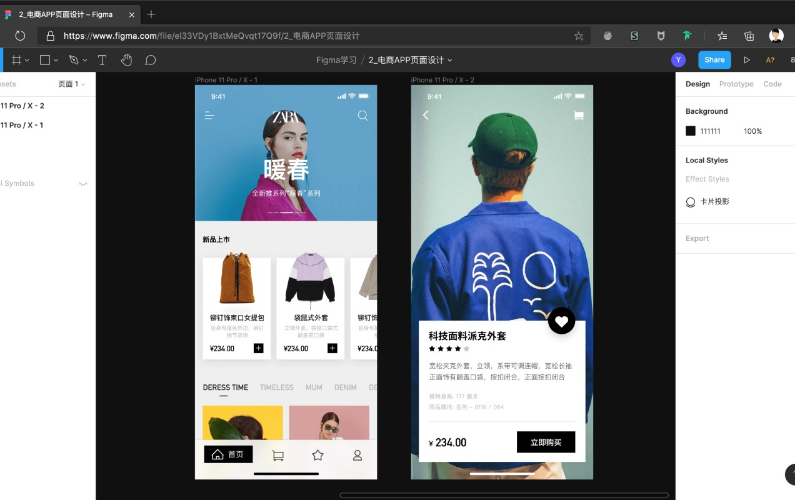Image resolution: width=795 pixels, height=500 pixels.
Task: Open shape tool options dropdown arrow
Action: pos(56,60)
